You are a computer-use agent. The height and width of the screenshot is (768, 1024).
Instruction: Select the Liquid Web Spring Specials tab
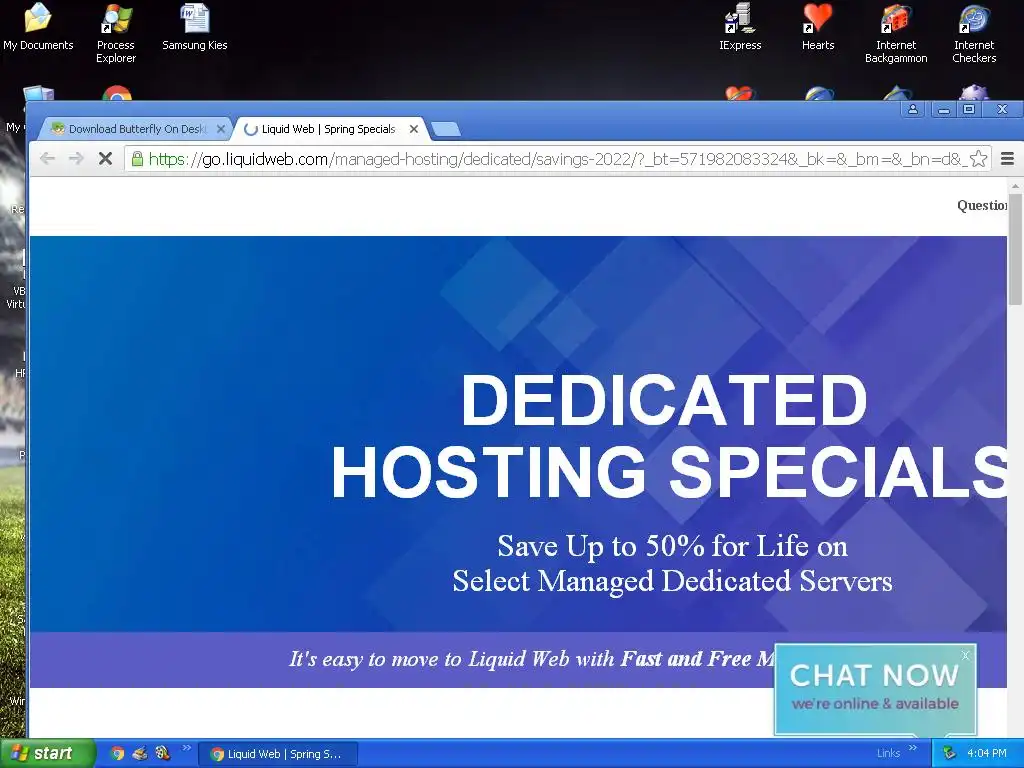point(328,129)
